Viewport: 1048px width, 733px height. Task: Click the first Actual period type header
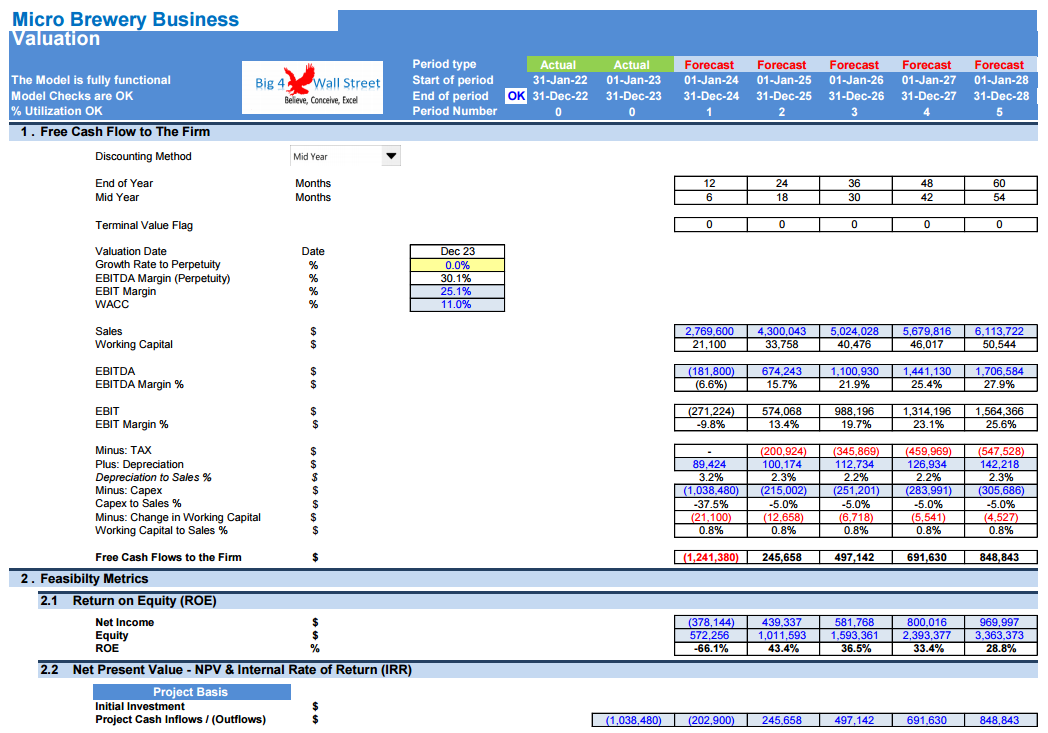click(558, 65)
